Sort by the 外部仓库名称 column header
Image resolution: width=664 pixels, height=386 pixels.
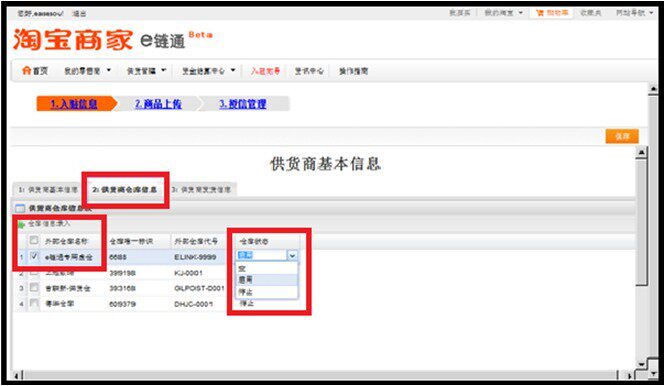point(66,241)
